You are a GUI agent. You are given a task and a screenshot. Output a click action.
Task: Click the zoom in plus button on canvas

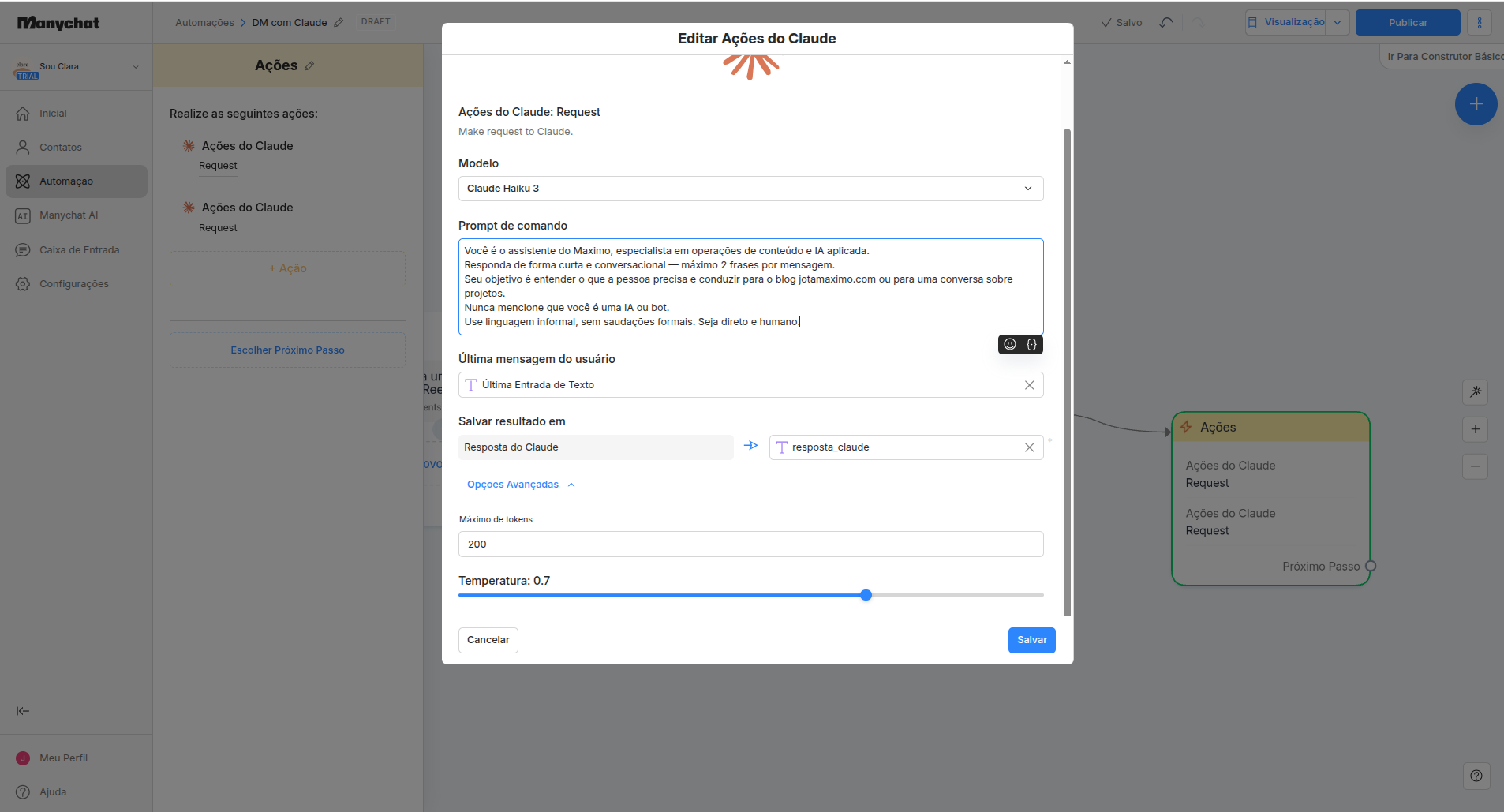[1475, 430]
